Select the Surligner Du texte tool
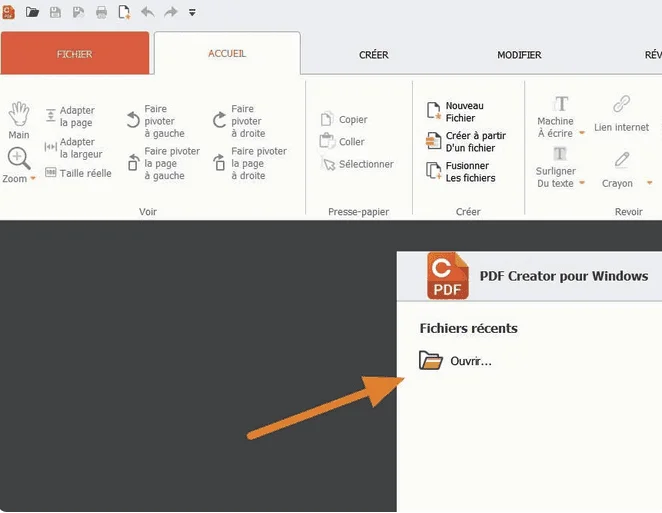662x513 pixels. point(556,167)
